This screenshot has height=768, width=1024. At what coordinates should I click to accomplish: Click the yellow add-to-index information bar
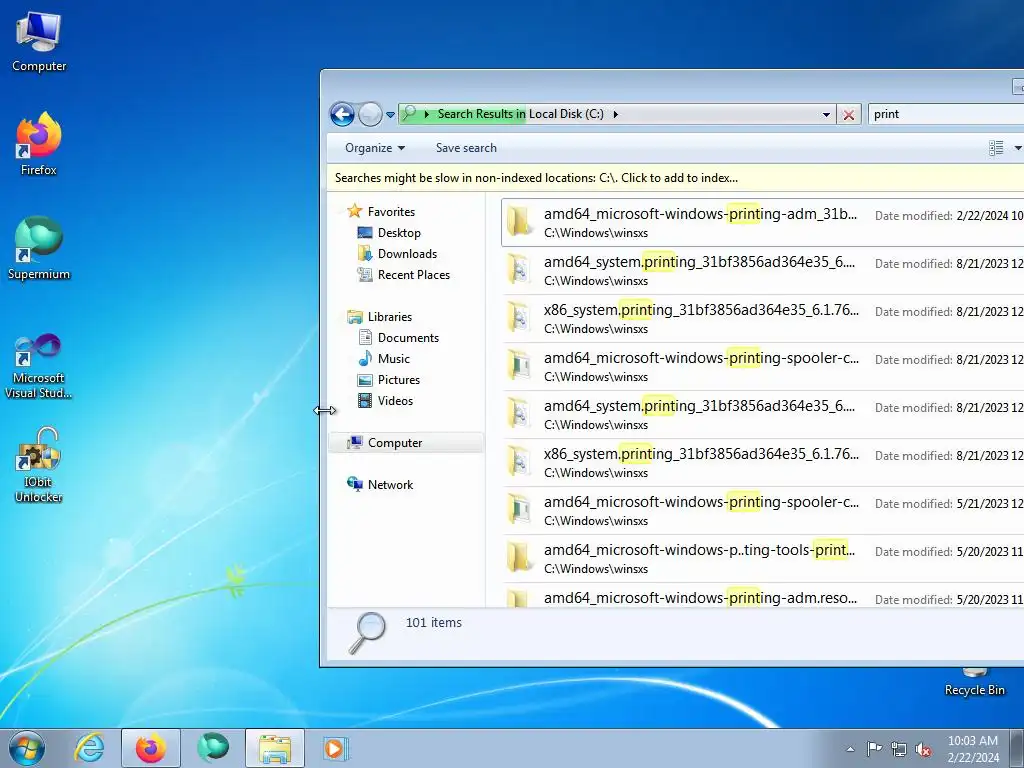pyautogui.click(x=675, y=178)
